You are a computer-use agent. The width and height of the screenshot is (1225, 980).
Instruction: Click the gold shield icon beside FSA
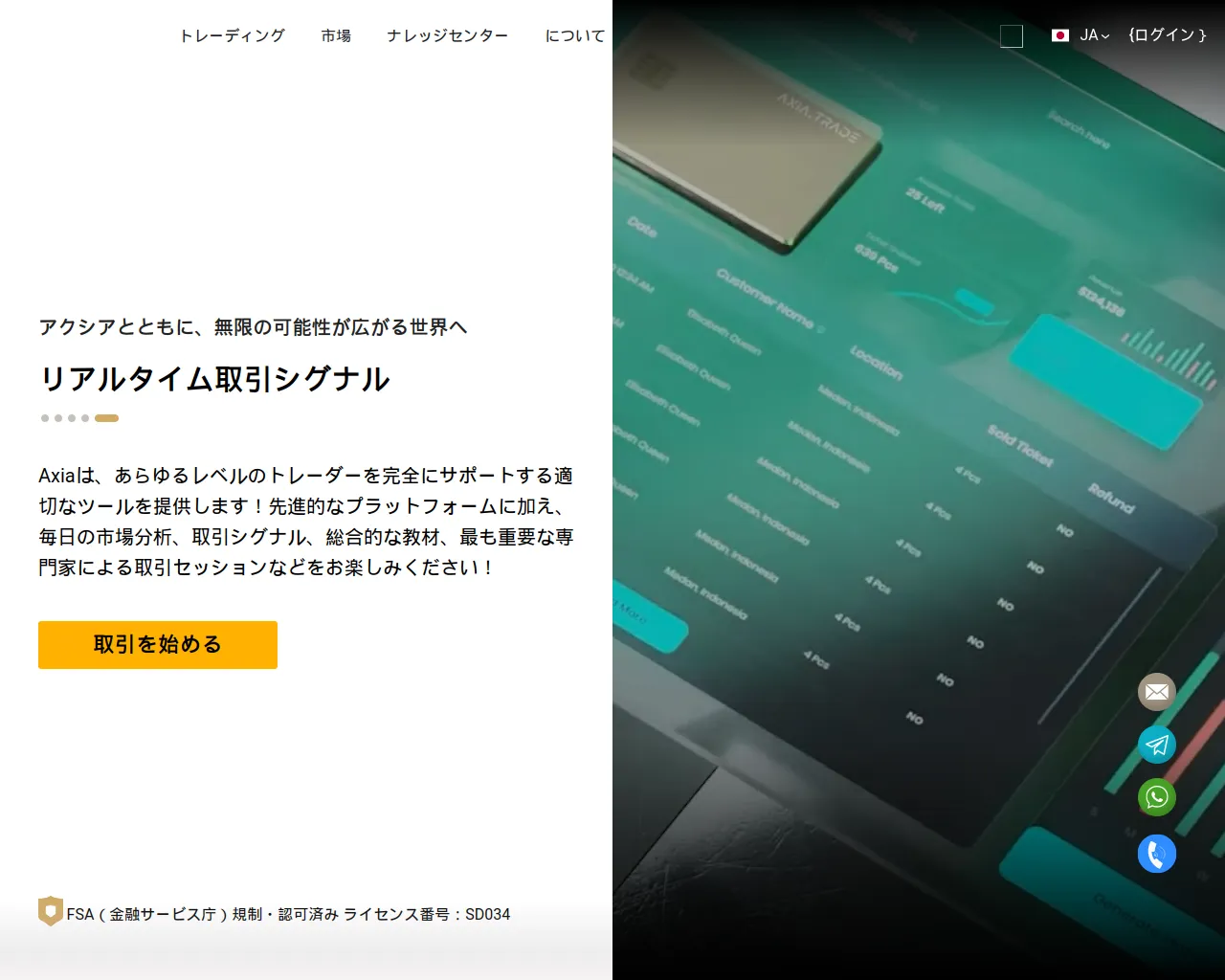pos(51,911)
